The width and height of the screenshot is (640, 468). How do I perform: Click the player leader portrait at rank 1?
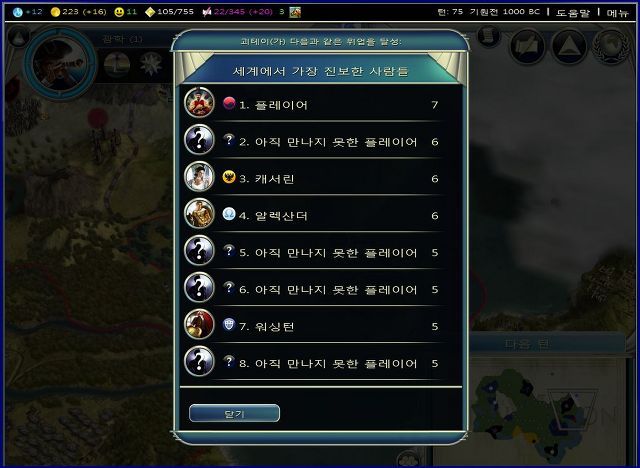point(199,102)
